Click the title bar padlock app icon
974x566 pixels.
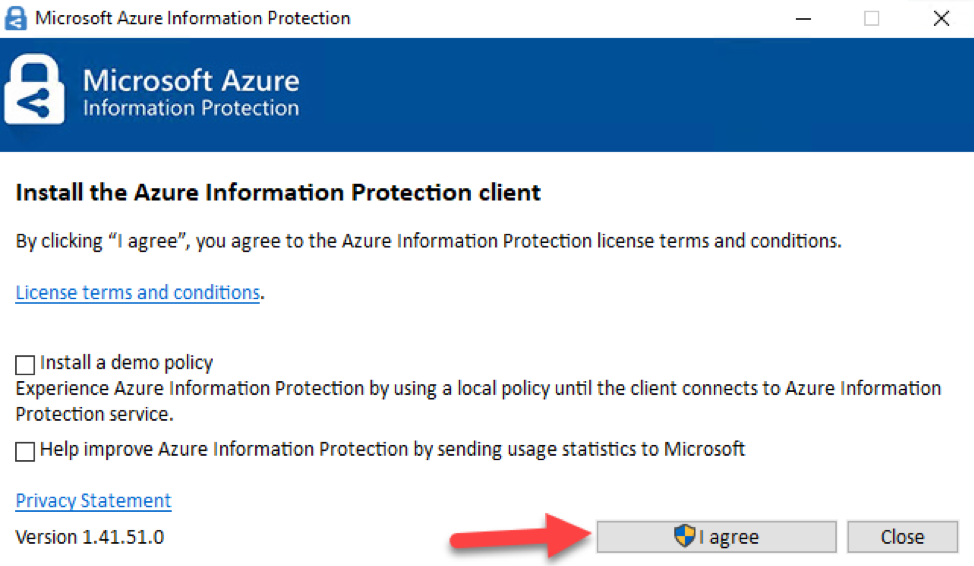[16, 18]
